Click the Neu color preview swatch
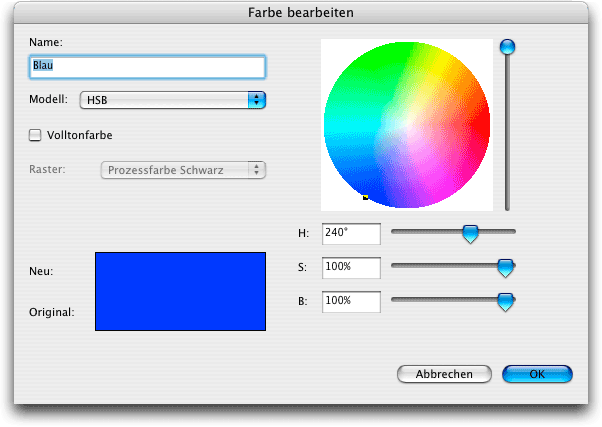 click(x=180, y=272)
